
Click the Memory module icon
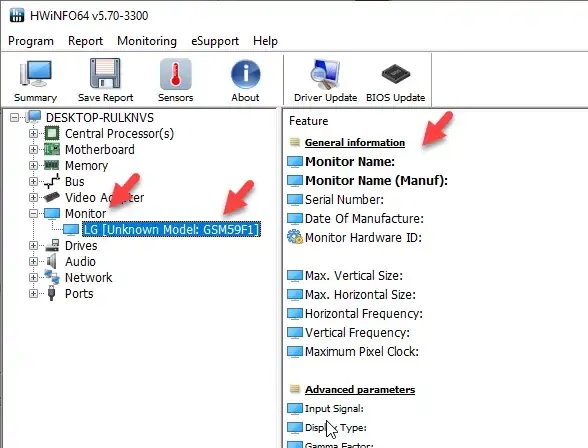pos(52,165)
